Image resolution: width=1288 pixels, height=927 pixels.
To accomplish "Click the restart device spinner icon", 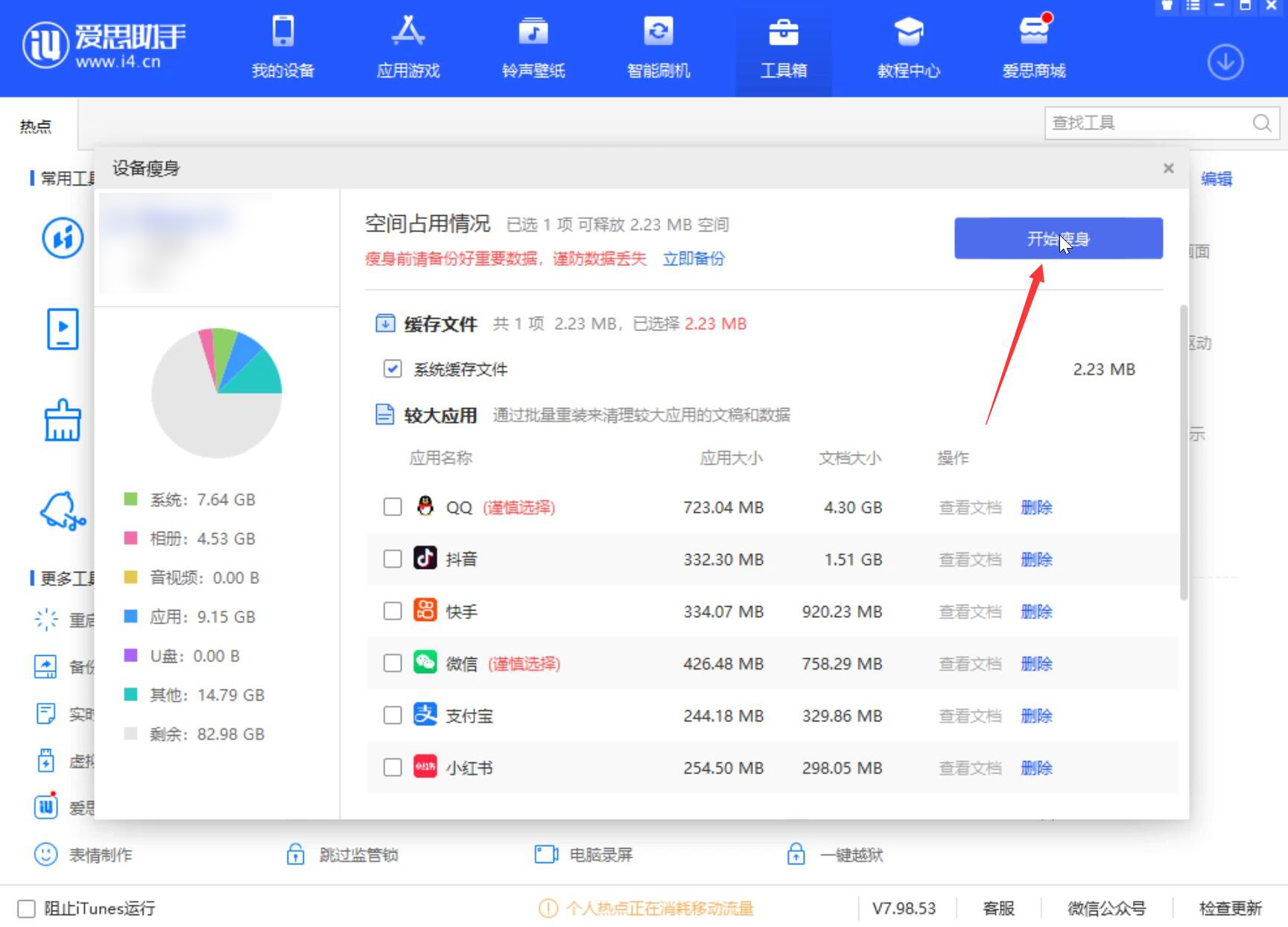I will (46, 619).
